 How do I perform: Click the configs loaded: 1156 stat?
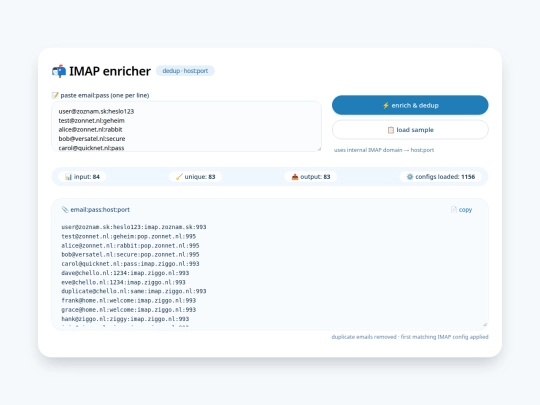[441, 177]
